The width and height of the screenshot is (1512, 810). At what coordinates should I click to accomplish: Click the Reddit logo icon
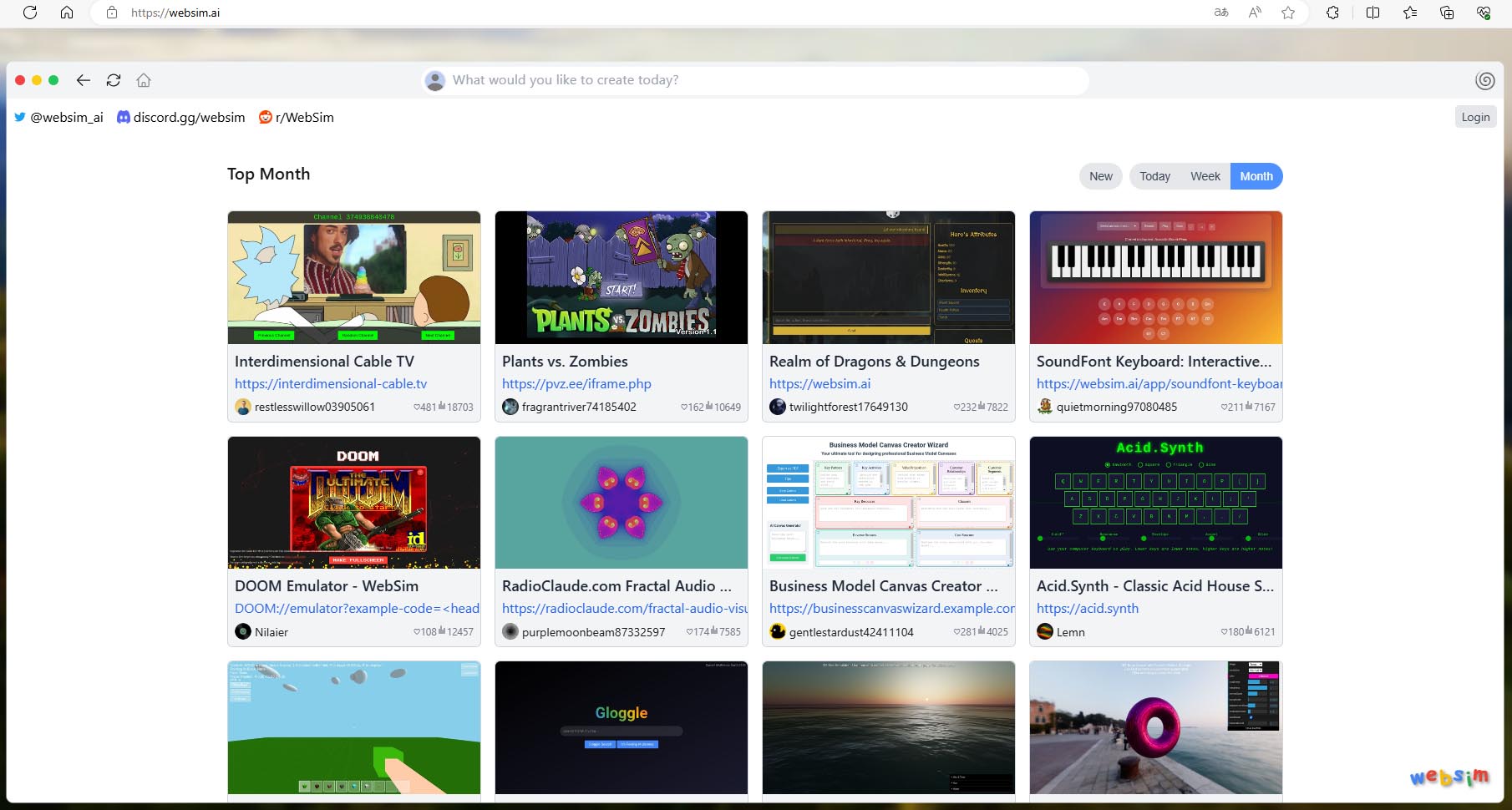coord(266,117)
